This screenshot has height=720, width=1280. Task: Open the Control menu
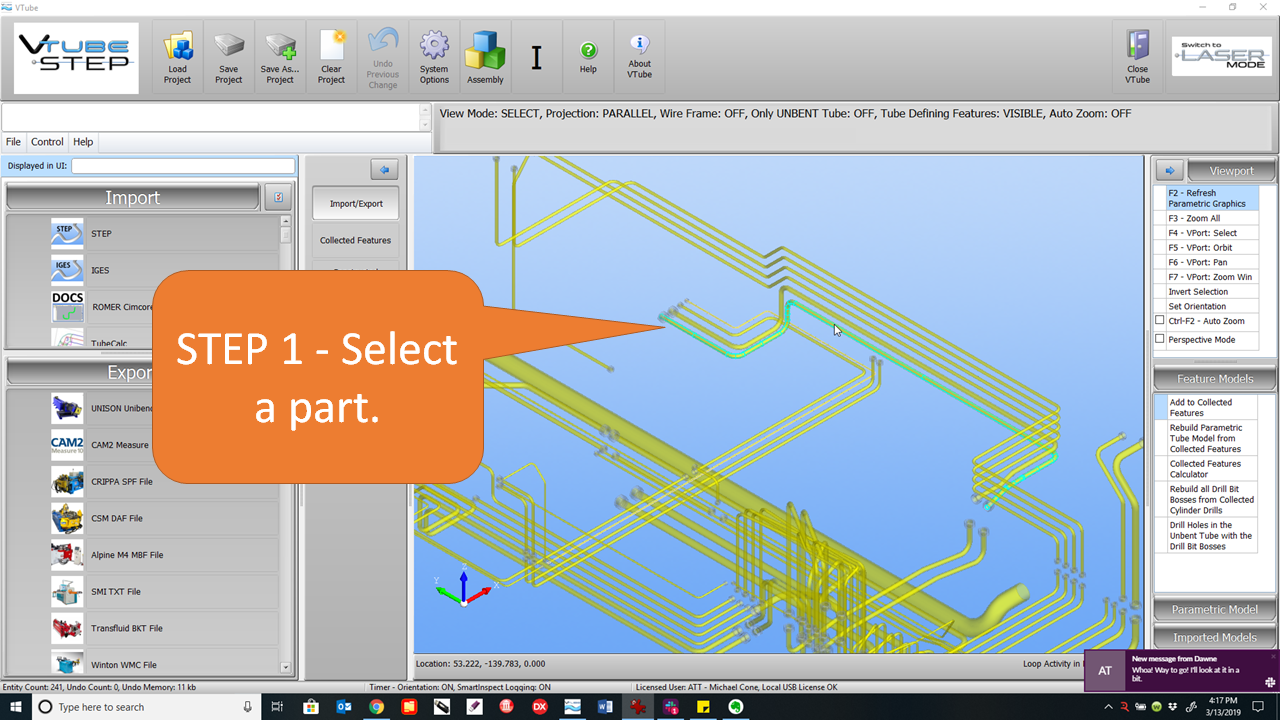coord(47,142)
